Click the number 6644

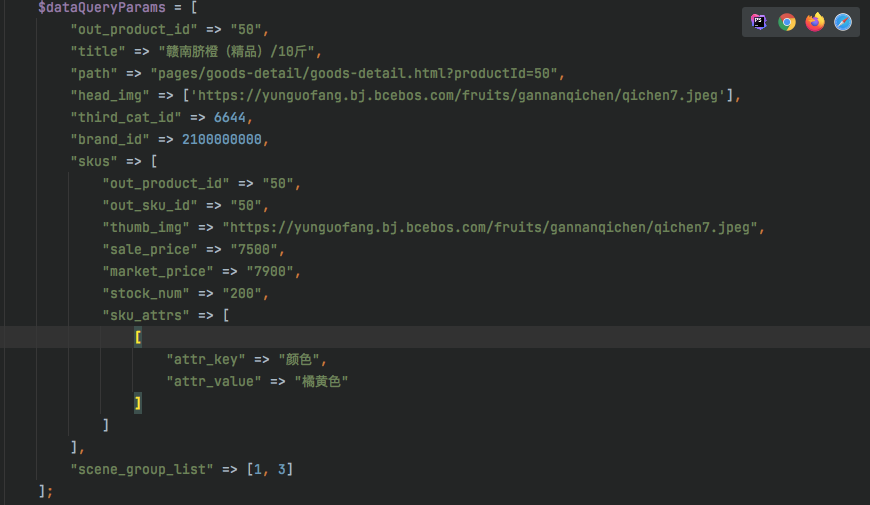tap(230, 118)
